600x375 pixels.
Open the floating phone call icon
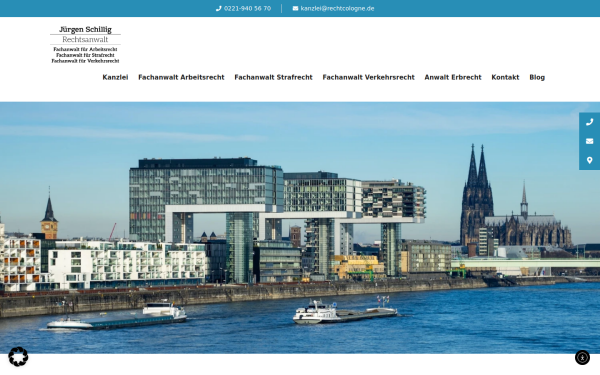click(x=589, y=122)
